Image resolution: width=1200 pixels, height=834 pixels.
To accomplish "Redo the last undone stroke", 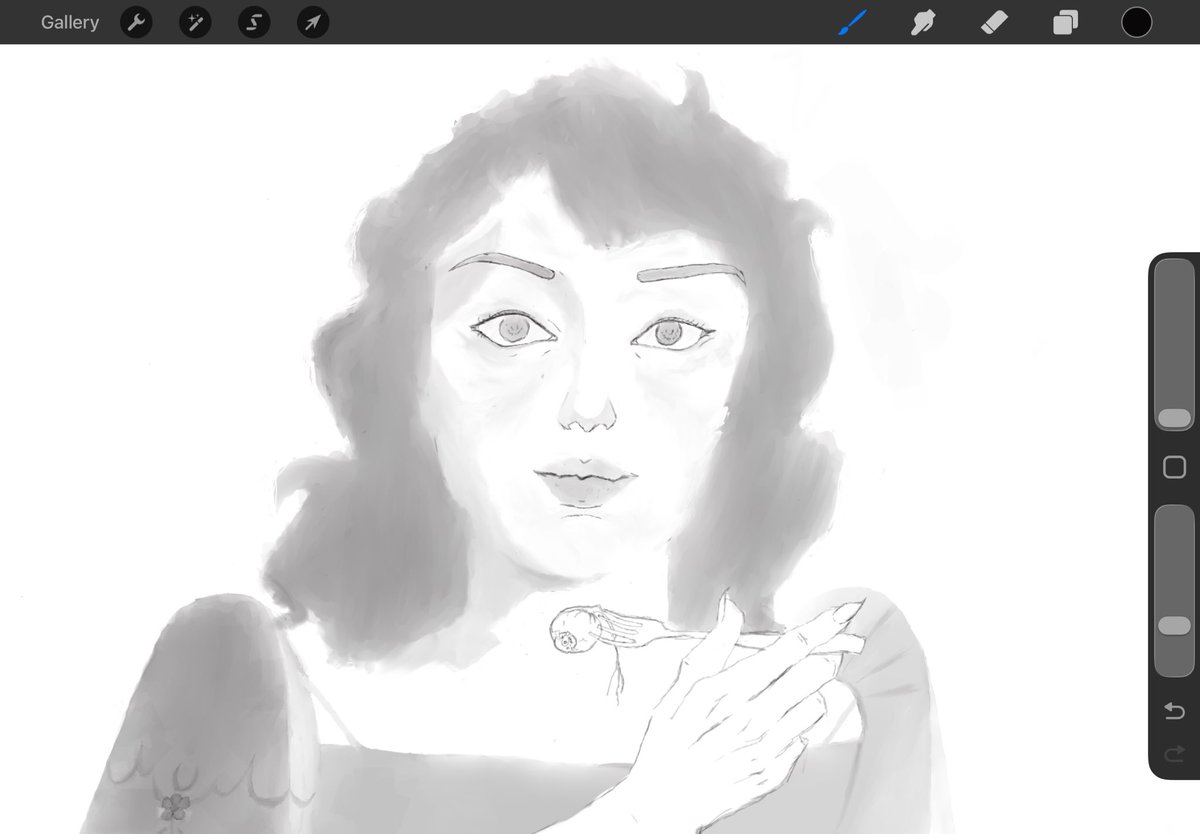I will 1174,754.
